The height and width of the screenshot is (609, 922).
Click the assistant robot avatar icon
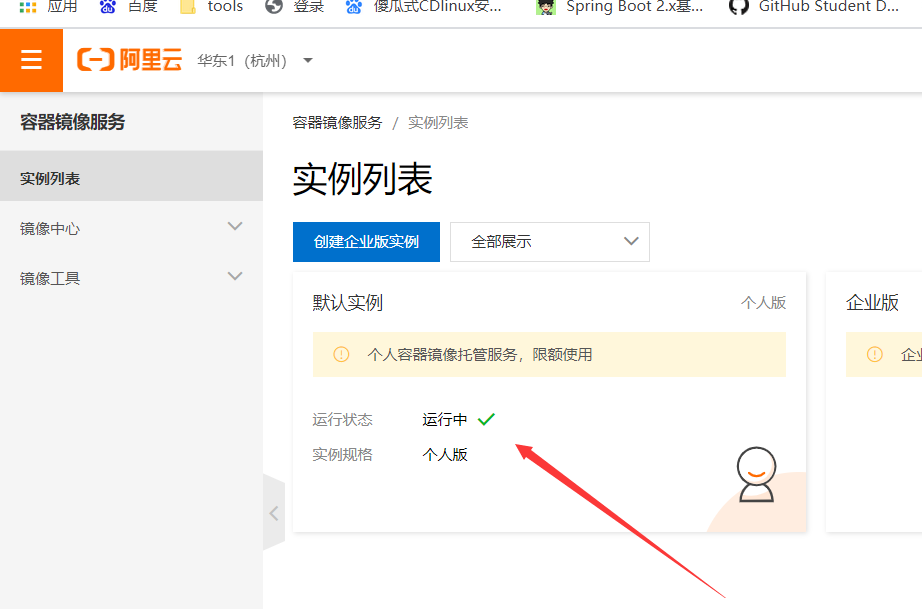756,474
